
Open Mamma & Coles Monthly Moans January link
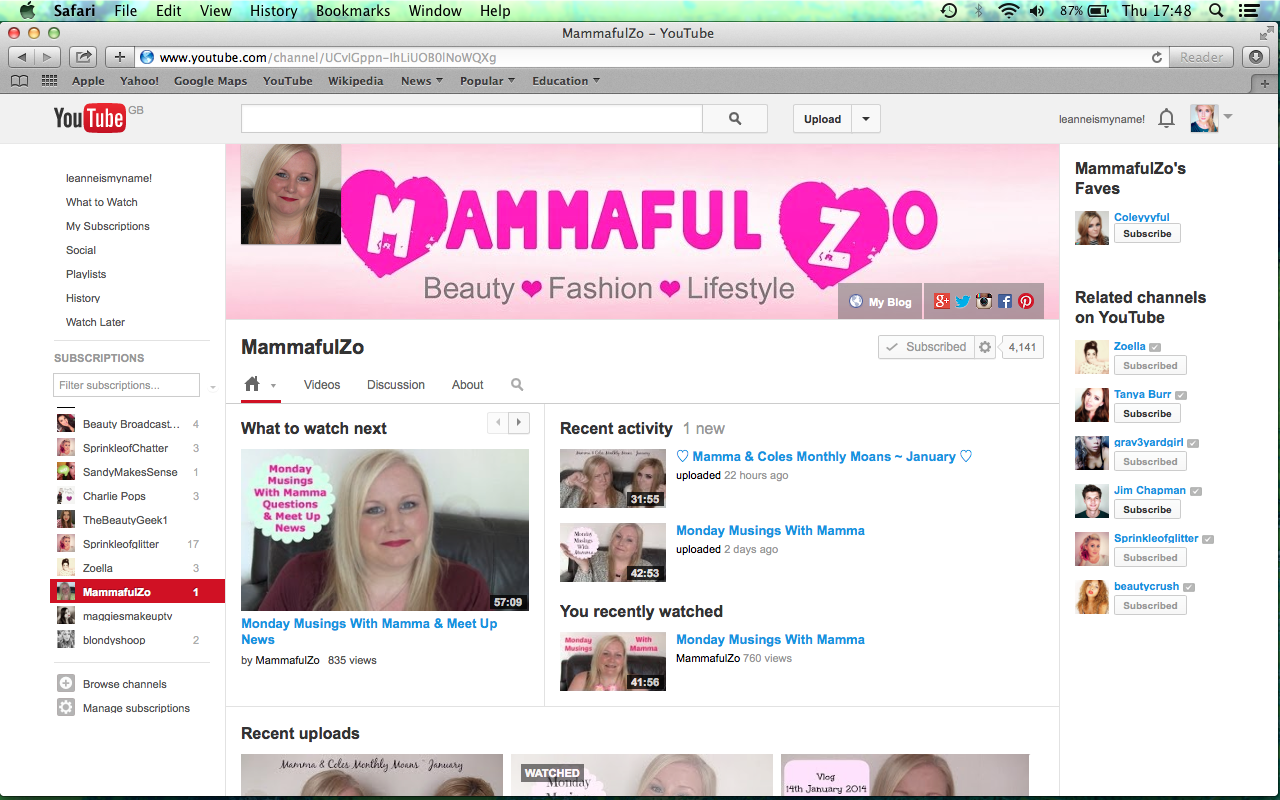pos(824,456)
